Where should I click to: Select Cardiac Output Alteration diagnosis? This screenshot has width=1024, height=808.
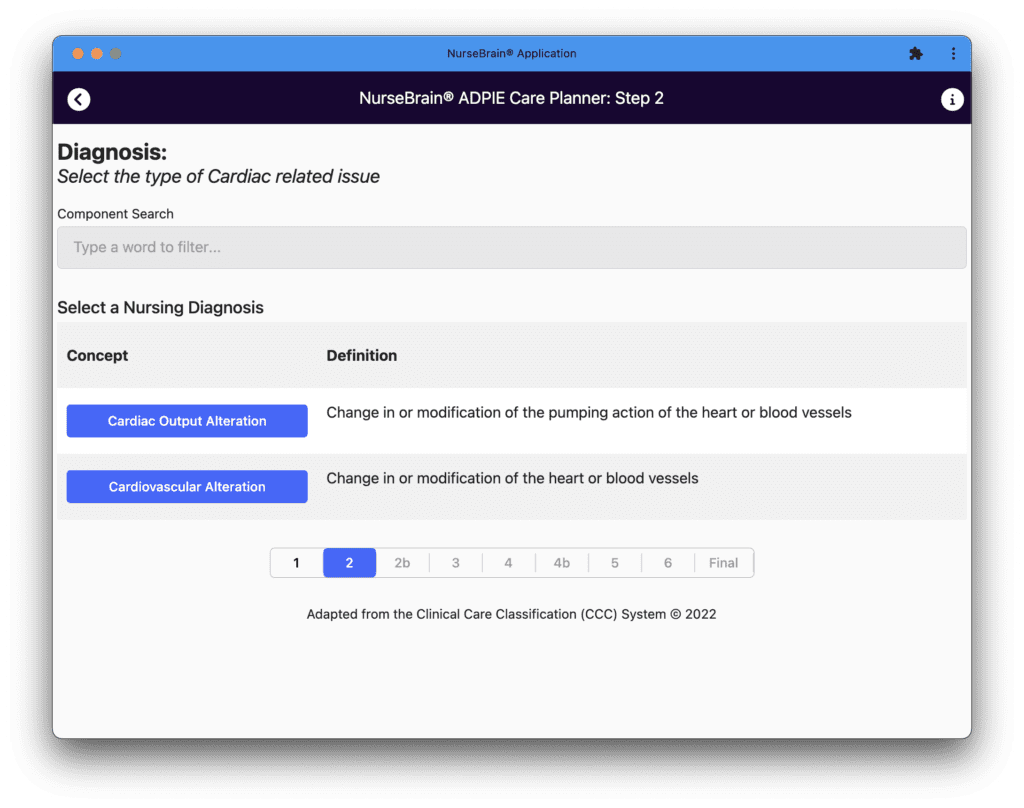click(x=187, y=421)
